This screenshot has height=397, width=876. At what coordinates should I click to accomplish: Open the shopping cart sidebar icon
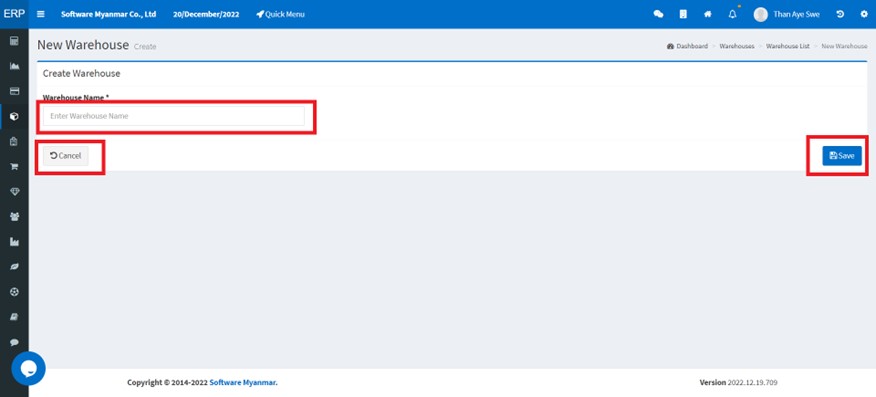[15, 166]
